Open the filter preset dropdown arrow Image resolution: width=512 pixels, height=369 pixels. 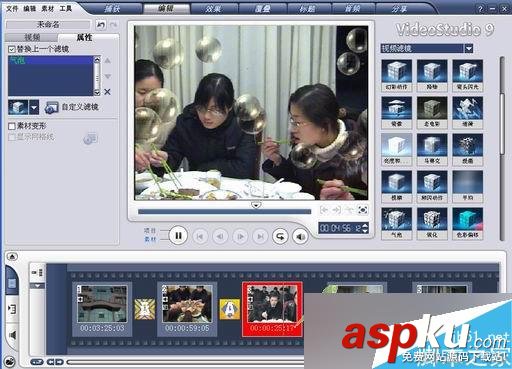(34, 108)
